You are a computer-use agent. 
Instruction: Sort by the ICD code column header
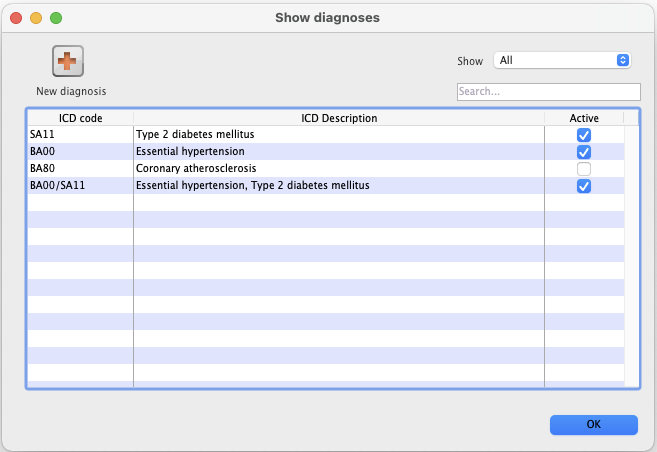(x=80, y=118)
